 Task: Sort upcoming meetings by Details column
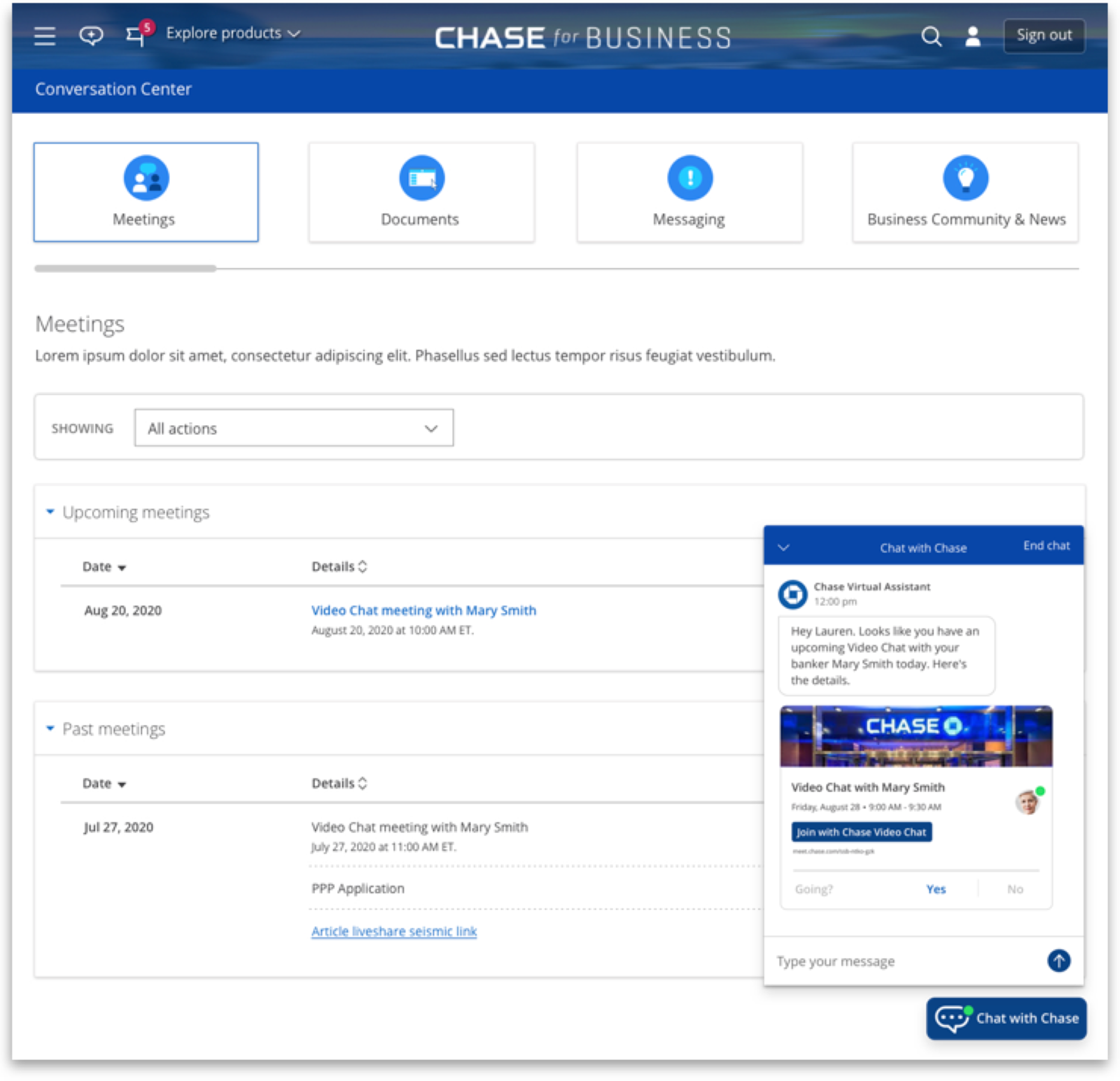point(340,566)
